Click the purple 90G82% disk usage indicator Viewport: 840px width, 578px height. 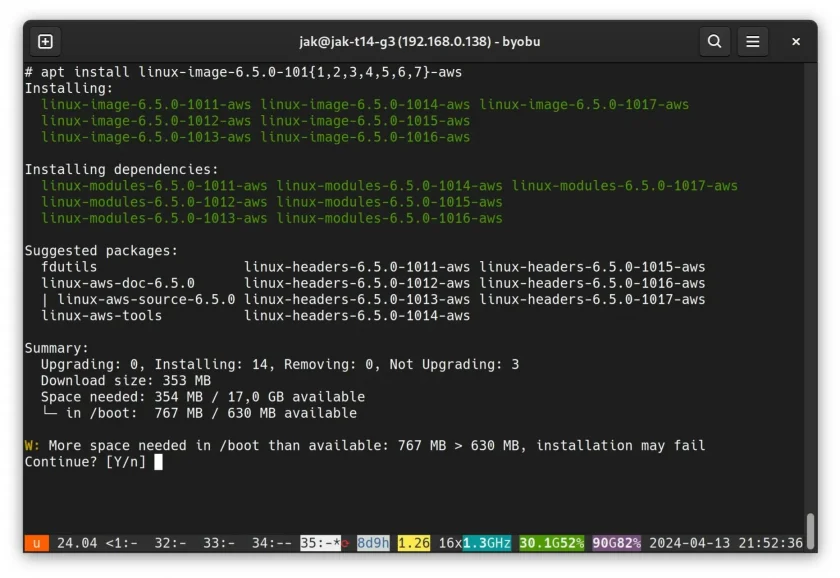coord(616,543)
